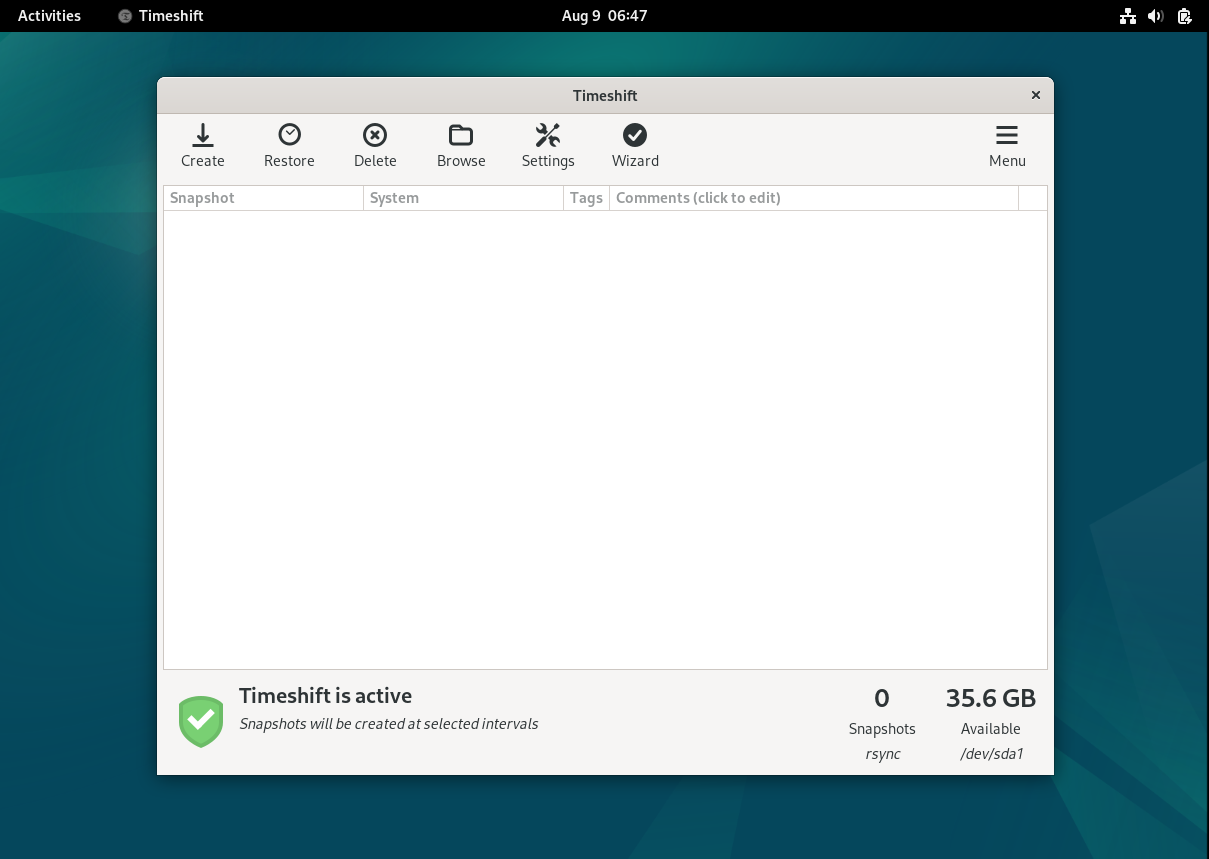Click the network status icon in top bar
This screenshot has width=1209, height=859.
click(1128, 16)
